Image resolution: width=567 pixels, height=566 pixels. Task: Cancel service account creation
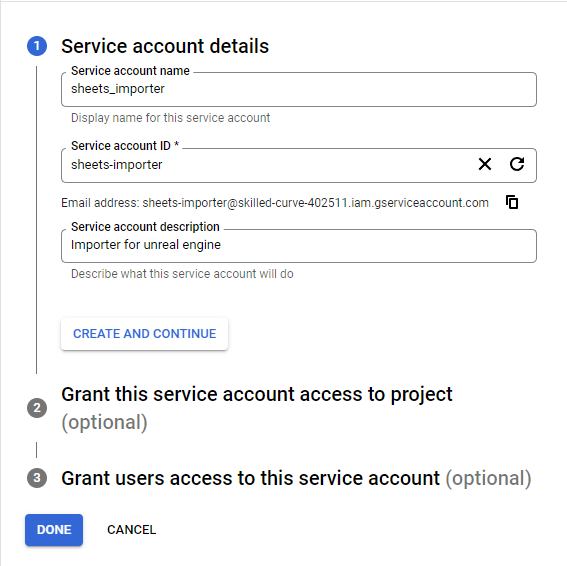(131, 530)
